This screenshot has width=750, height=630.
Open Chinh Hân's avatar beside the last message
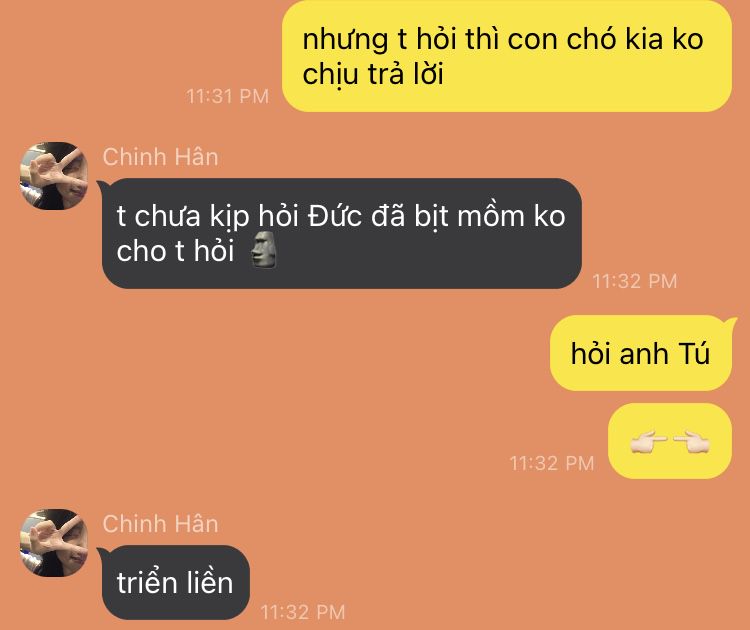click(x=54, y=542)
